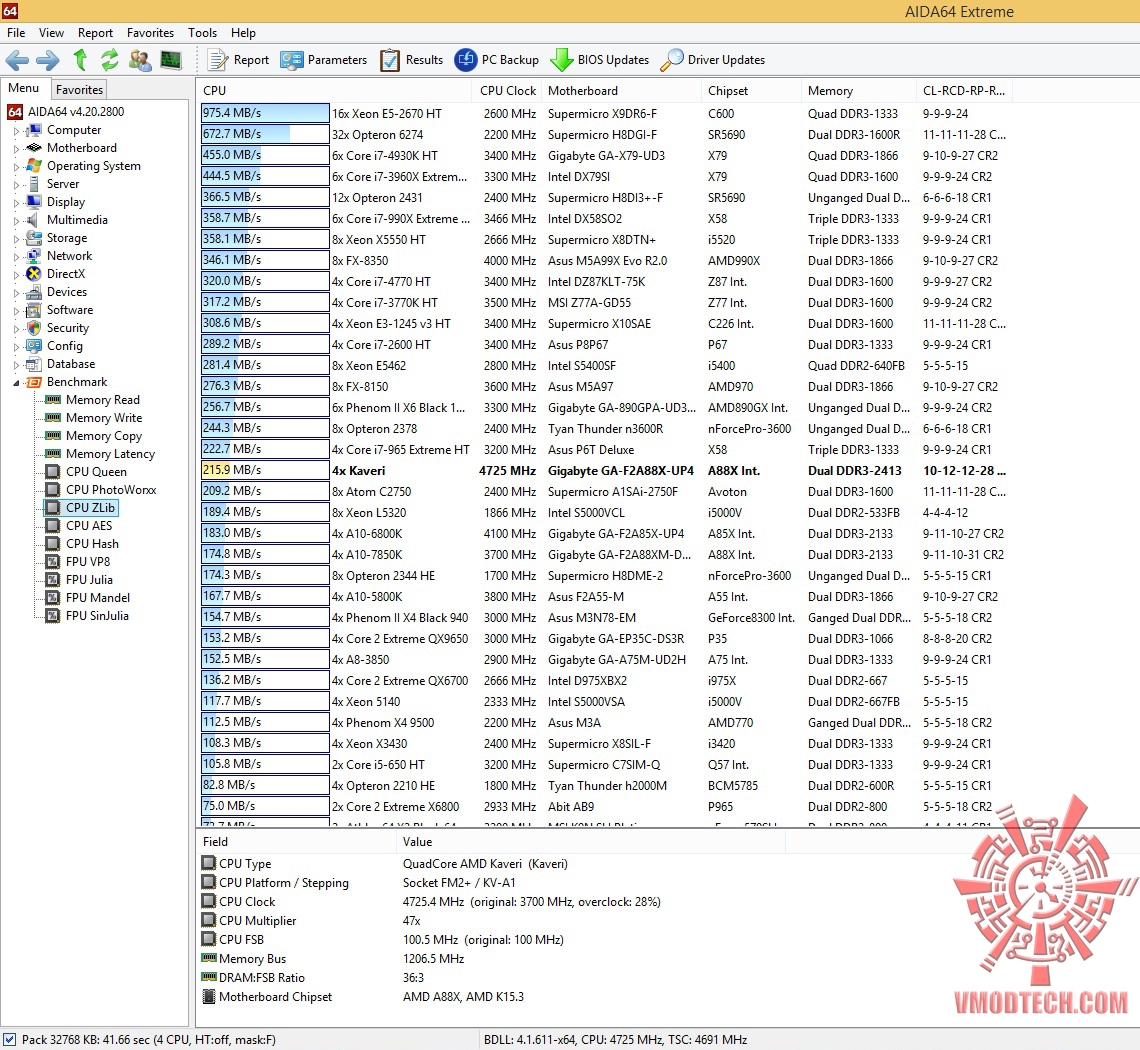This screenshot has height=1050, width=1140.
Task: Click the 672.7 MB/s result bar
Action: (265, 135)
